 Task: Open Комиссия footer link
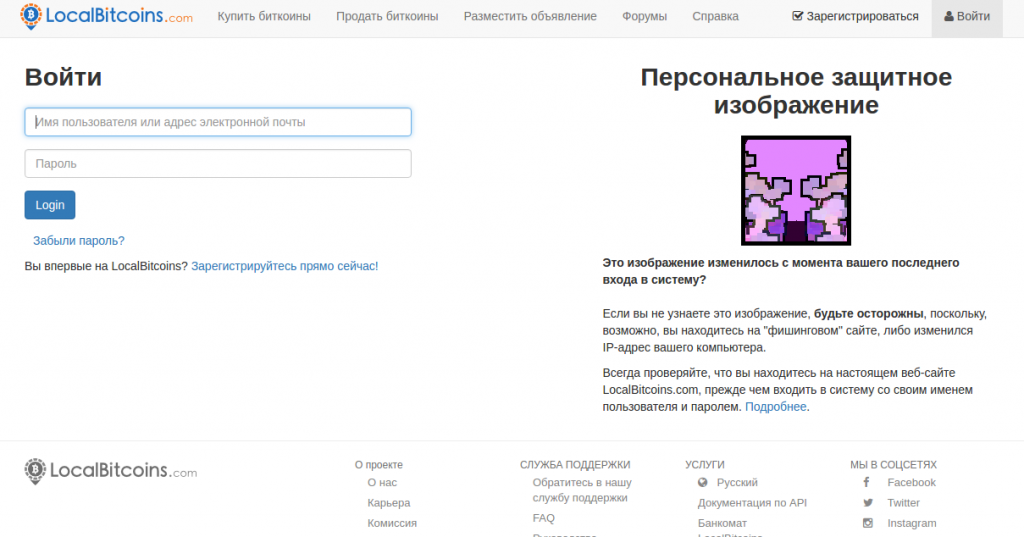(392, 523)
